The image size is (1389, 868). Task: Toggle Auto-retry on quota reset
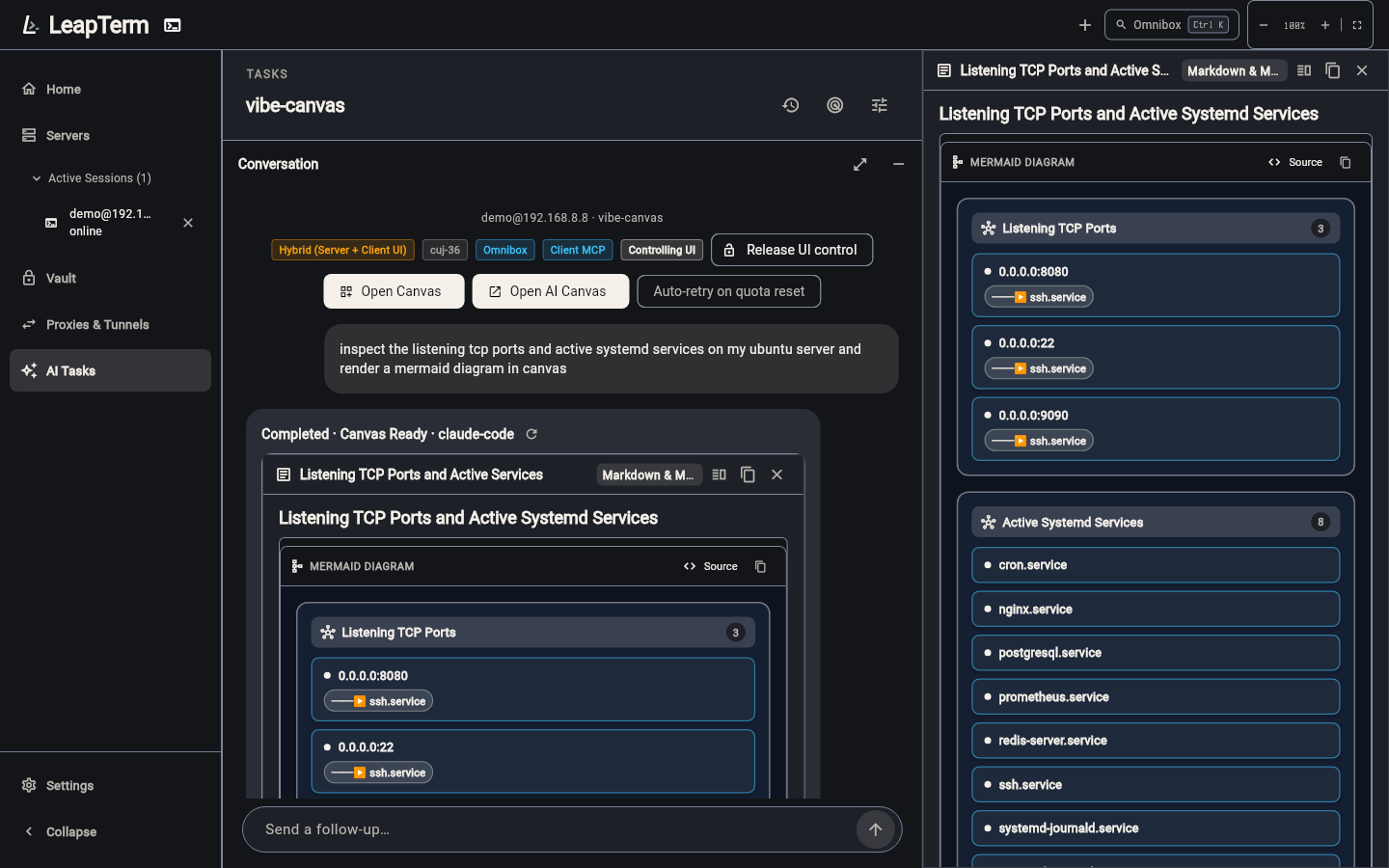[729, 291]
